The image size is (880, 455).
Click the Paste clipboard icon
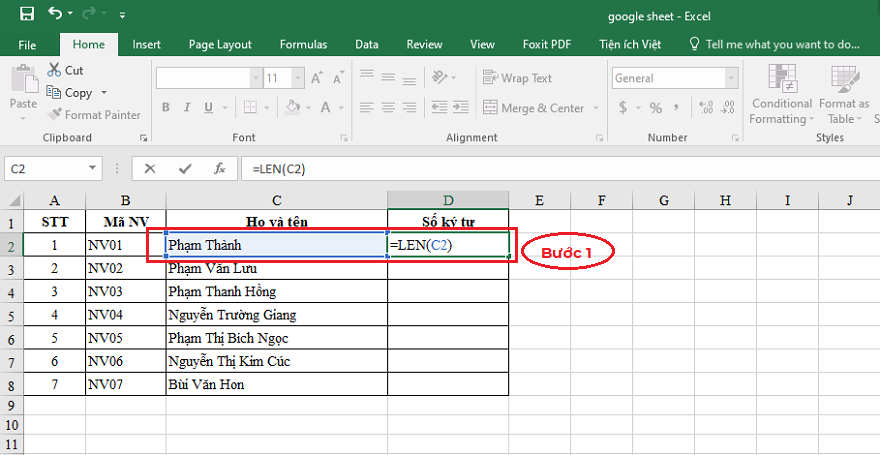[x=23, y=79]
